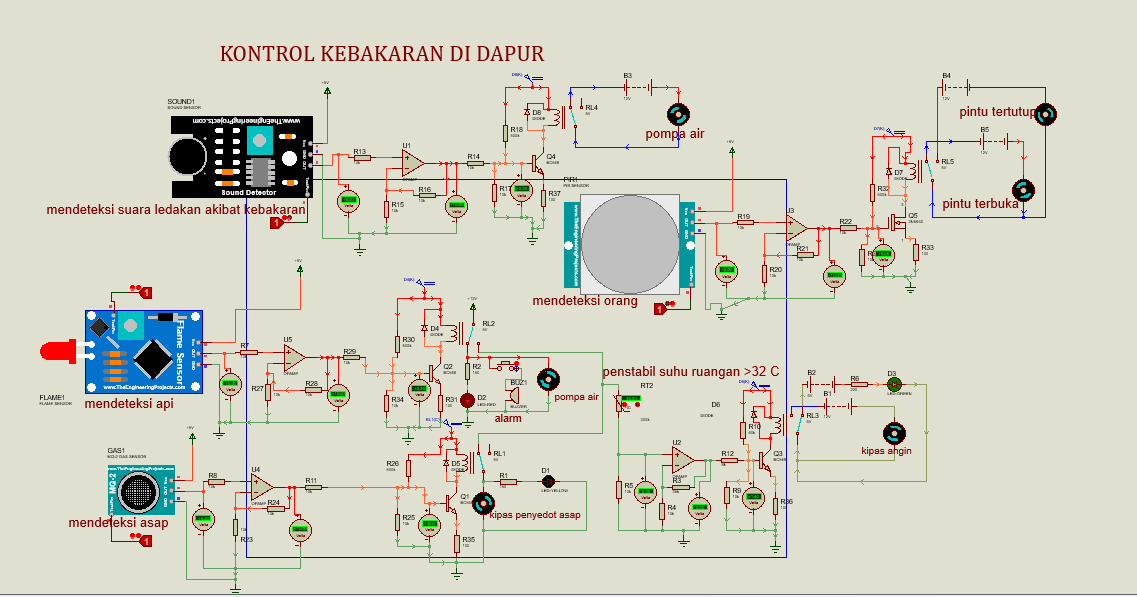Select the pompa air motor beside BUZ1
The image size is (1137, 597).
tap(548, 379)
